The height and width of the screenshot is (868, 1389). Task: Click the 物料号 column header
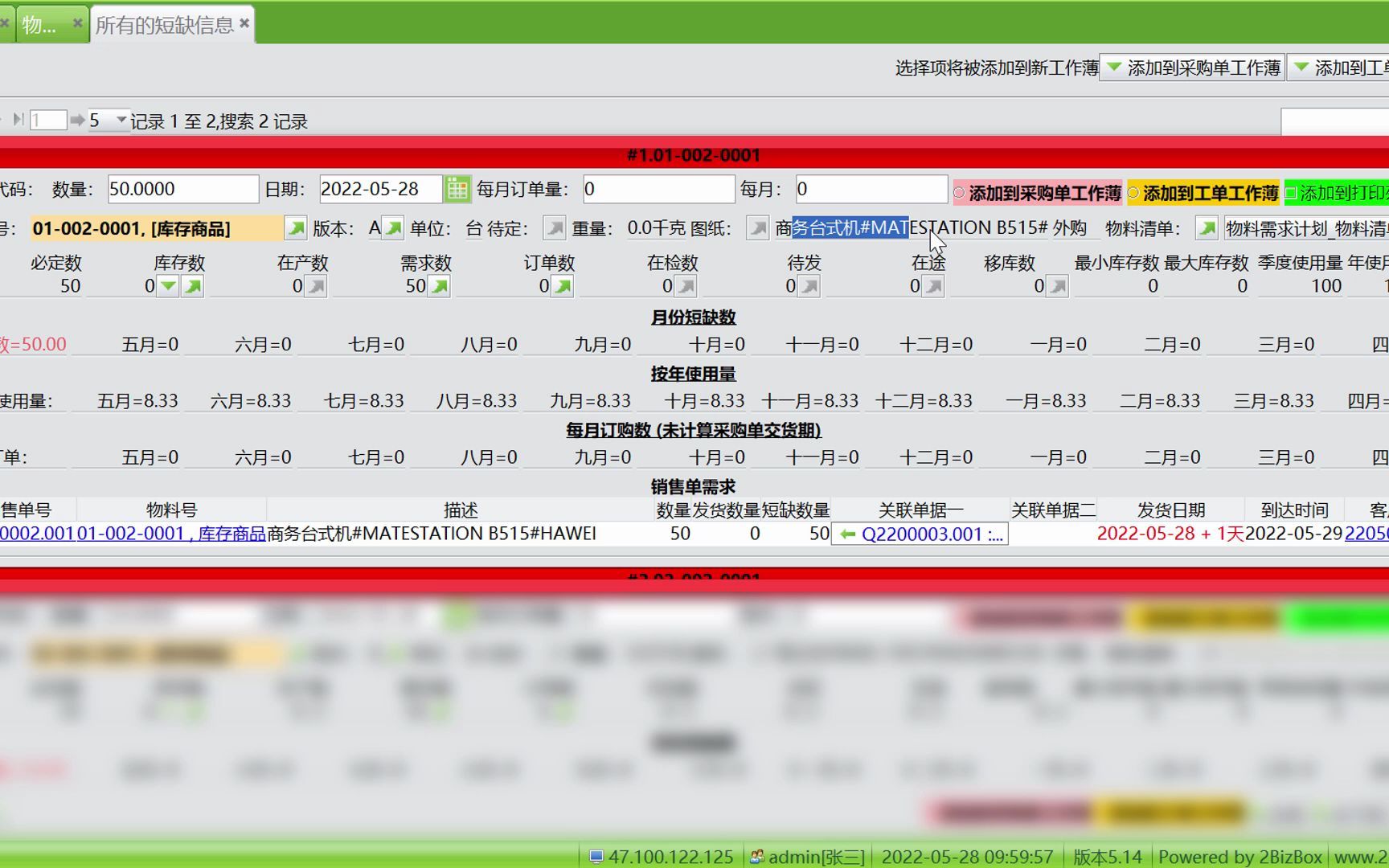(171, 510)
